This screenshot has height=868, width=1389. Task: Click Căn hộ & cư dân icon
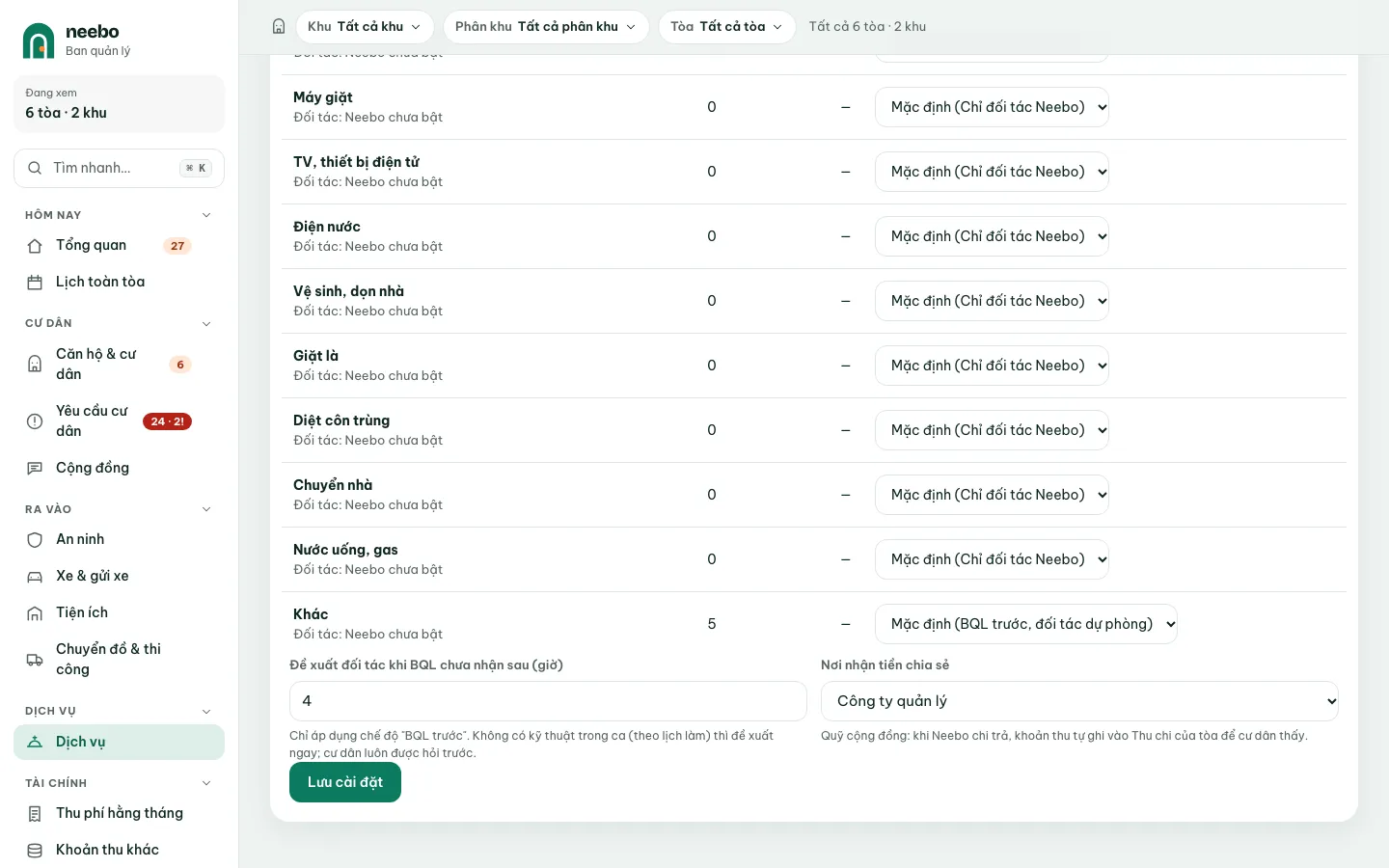(x=35, y=365)
